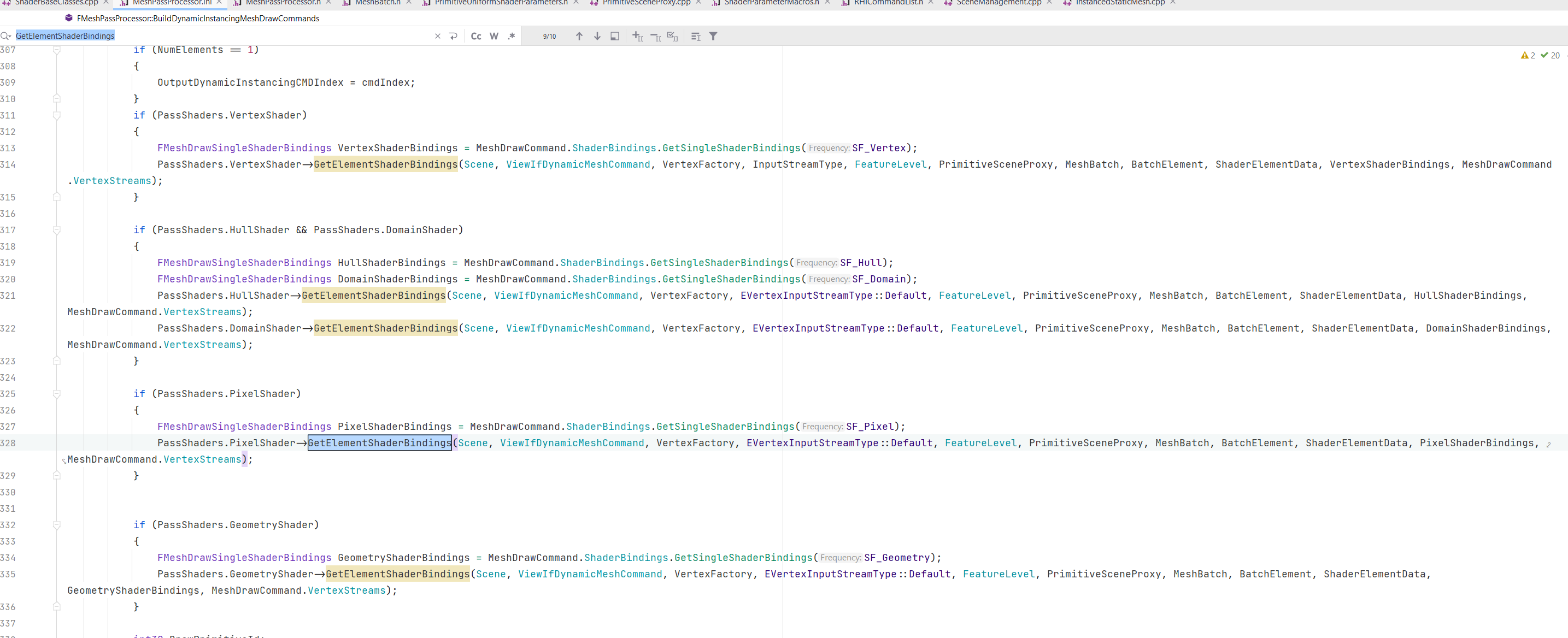Open search results in find window icon

click(615, 37)
